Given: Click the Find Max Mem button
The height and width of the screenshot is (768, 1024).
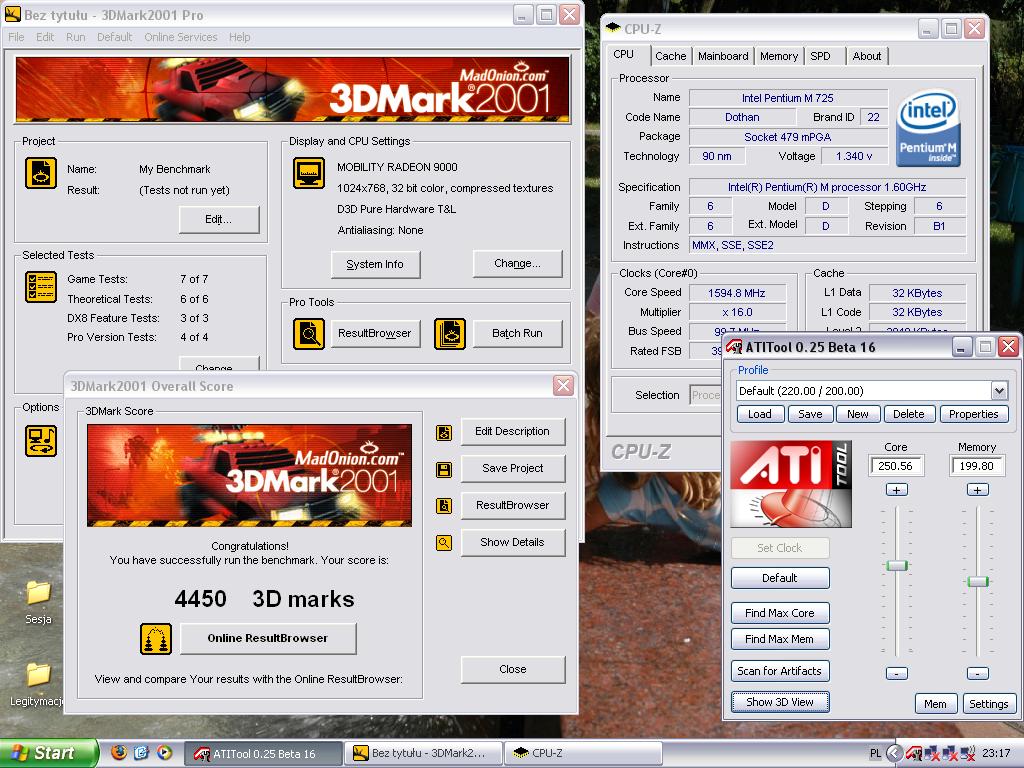Looking at the screenshot, I should click(x=780, y=639).
